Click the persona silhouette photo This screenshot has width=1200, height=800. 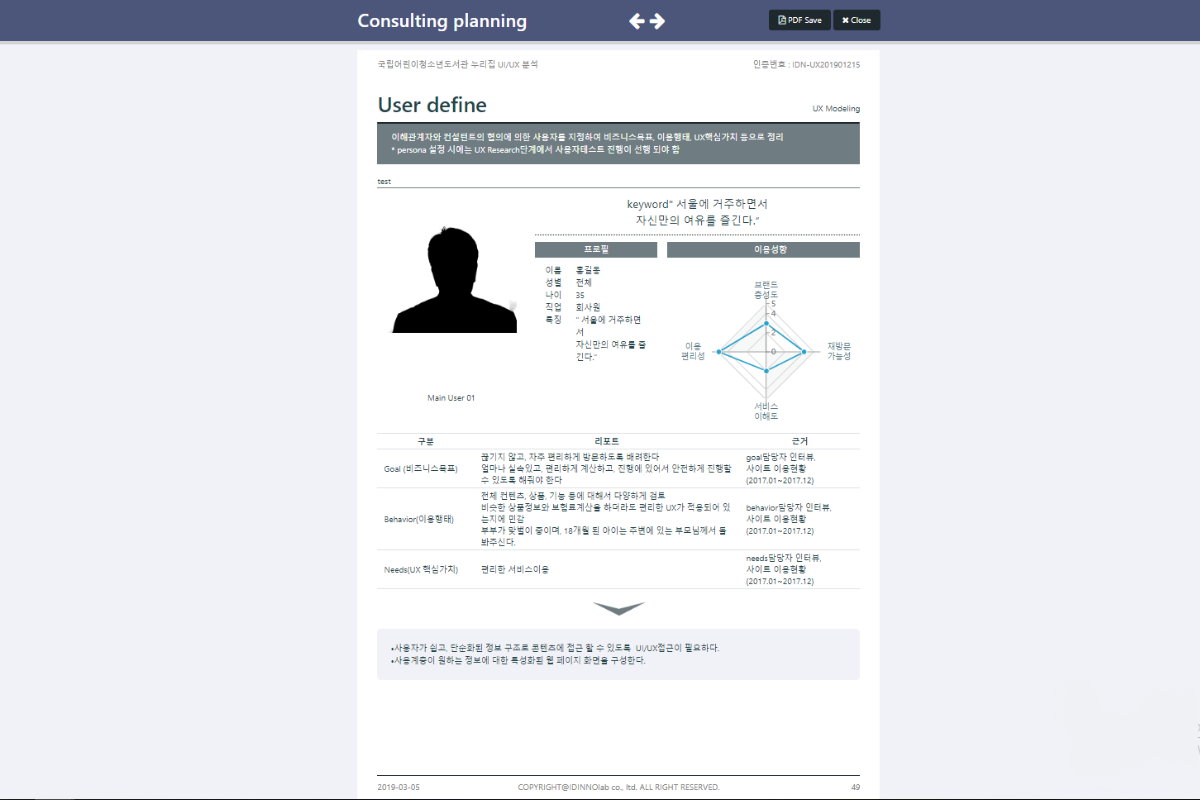455,281
